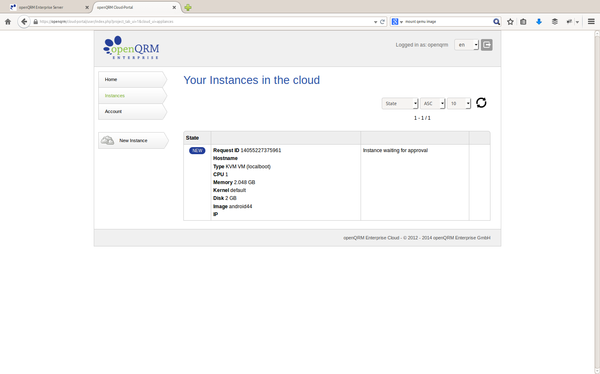Image resolution: width=600 pixels, height=374 pixels.
Task: Click the footer copyright text
Action: [417, 238]
